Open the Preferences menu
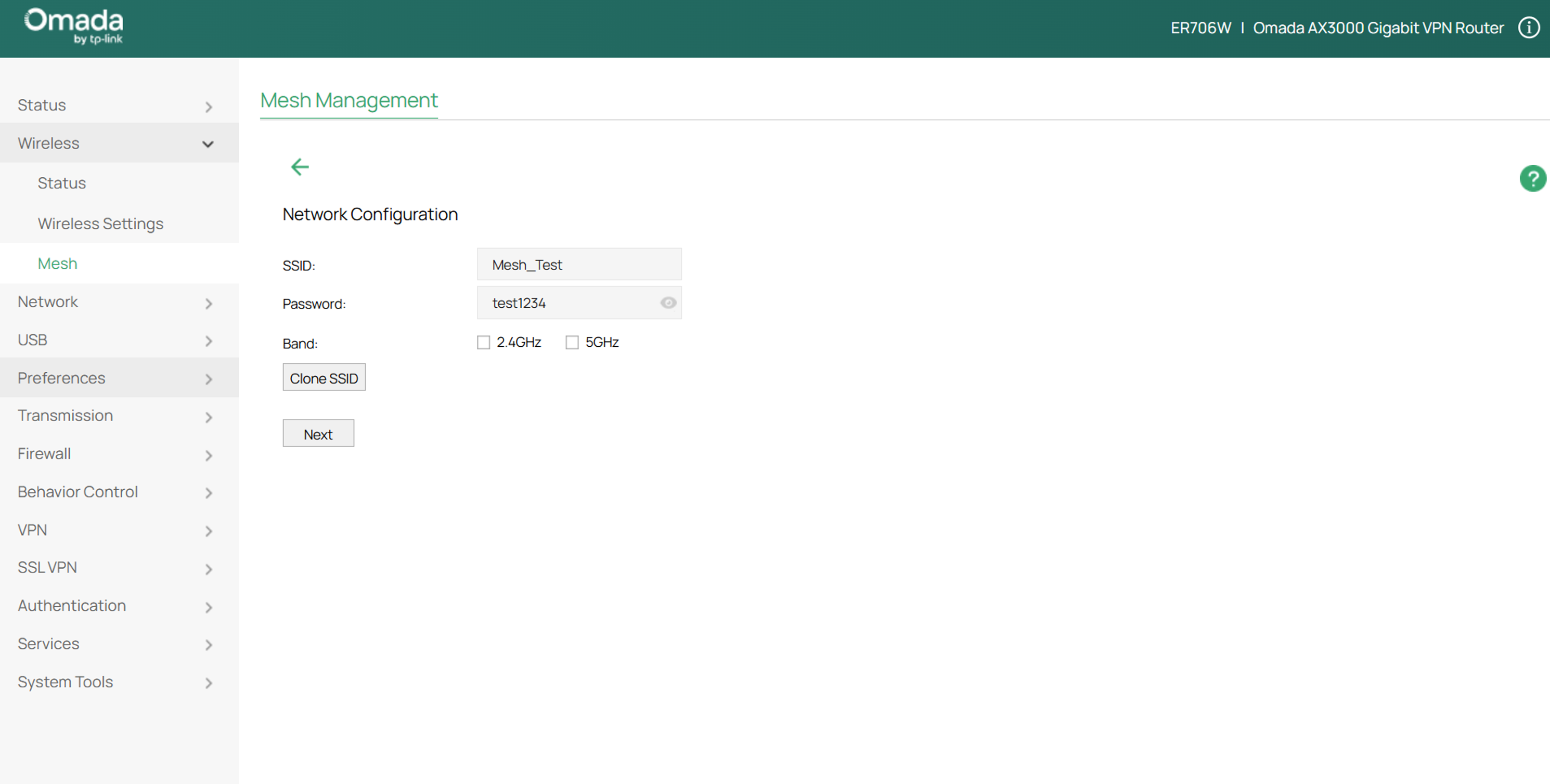This screenshot has height=784, width=1550. 61,377
